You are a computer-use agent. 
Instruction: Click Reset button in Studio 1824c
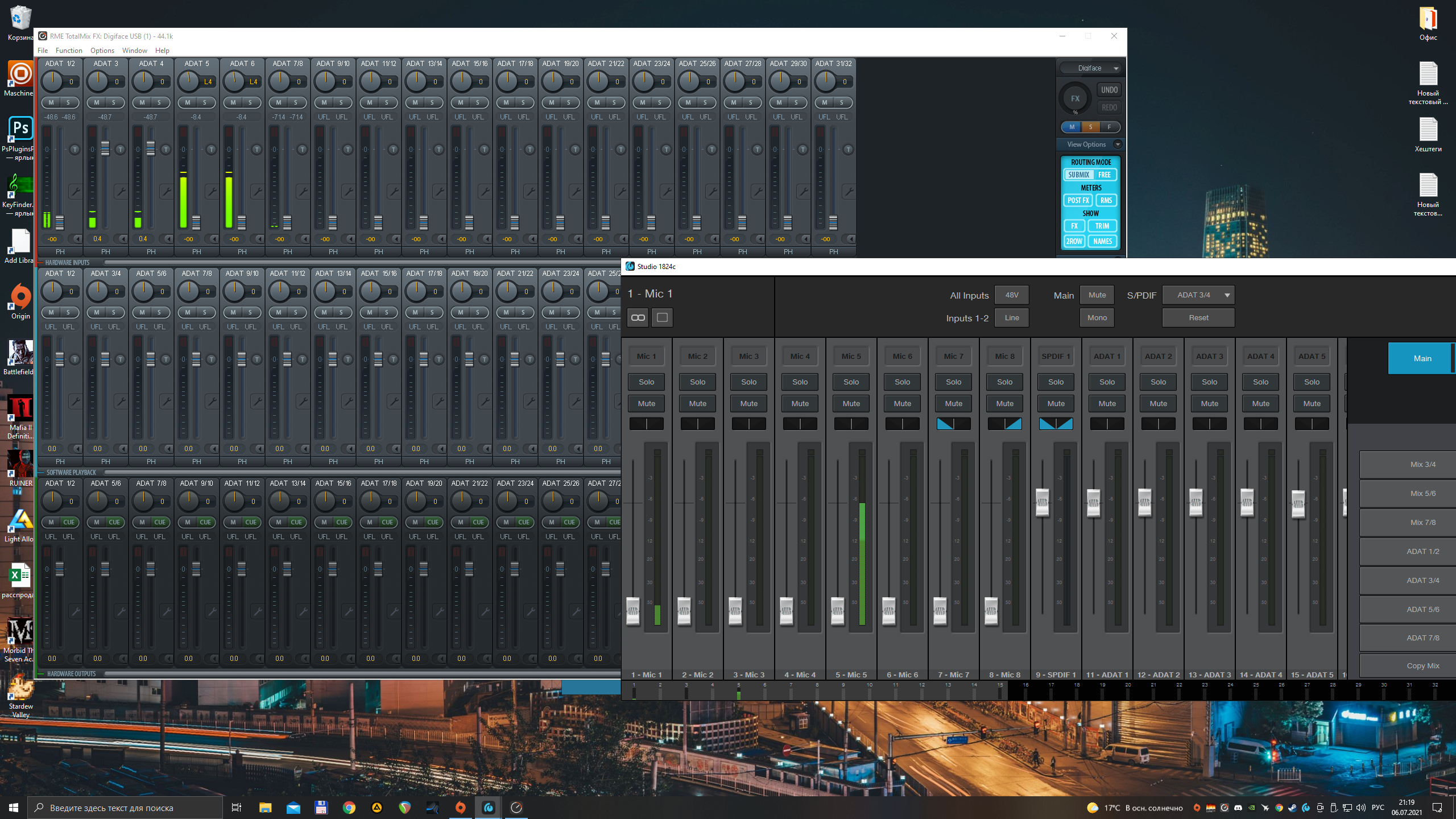coord(1198,318)
